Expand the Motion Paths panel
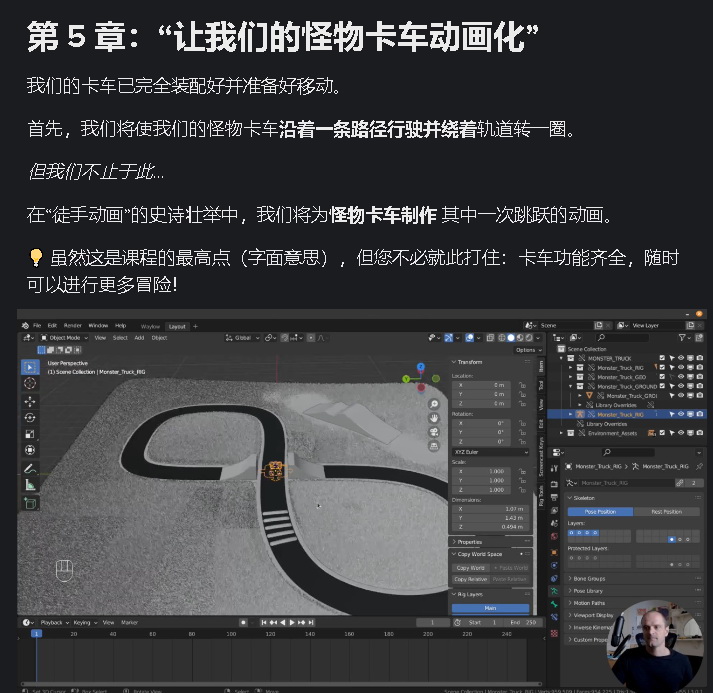This screenshot has height=693, width=713. coord(588,603)
